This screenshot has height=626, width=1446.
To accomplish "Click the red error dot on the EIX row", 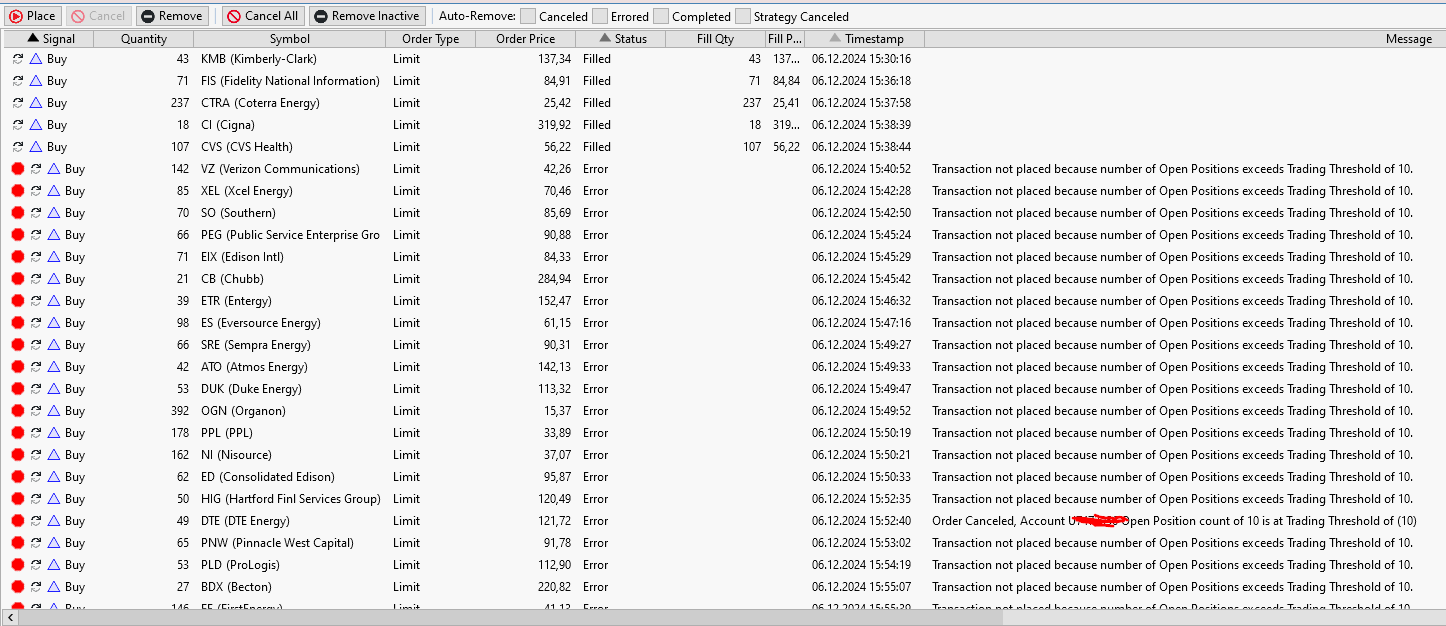I will 18,257.
